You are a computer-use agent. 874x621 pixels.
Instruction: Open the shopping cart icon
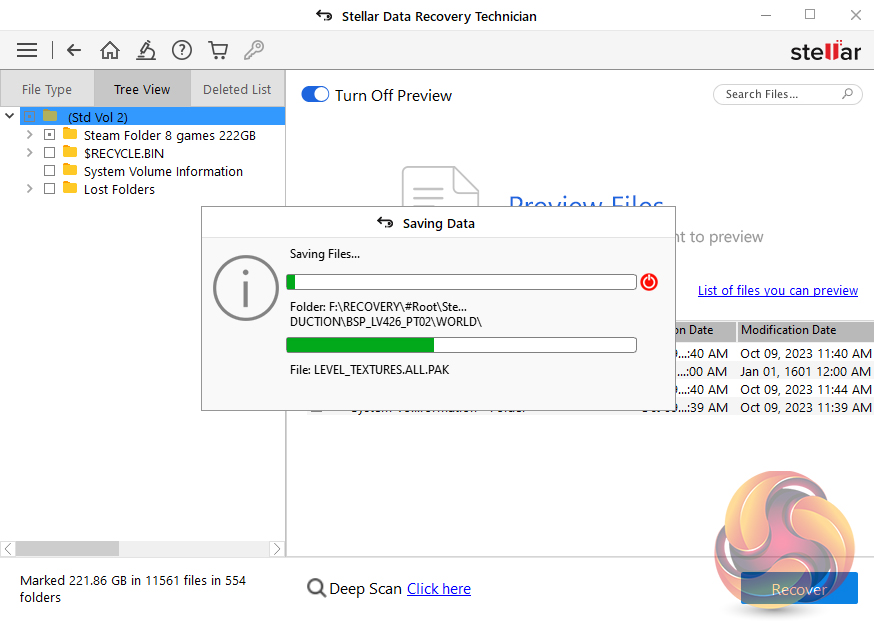coord(218,50)
